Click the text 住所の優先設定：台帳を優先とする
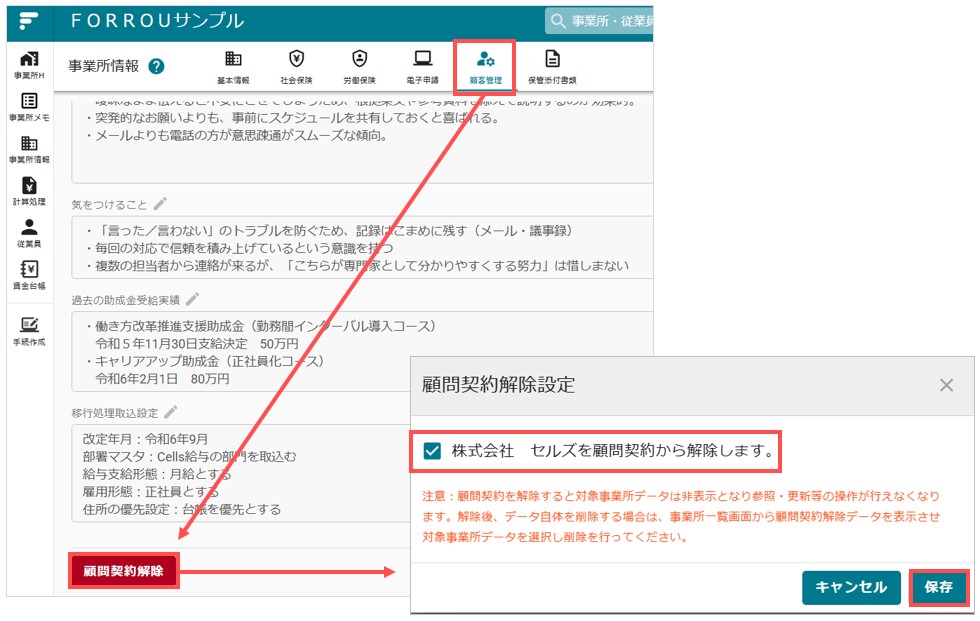This screenshot has width=980, height=621. pos(182,509)
